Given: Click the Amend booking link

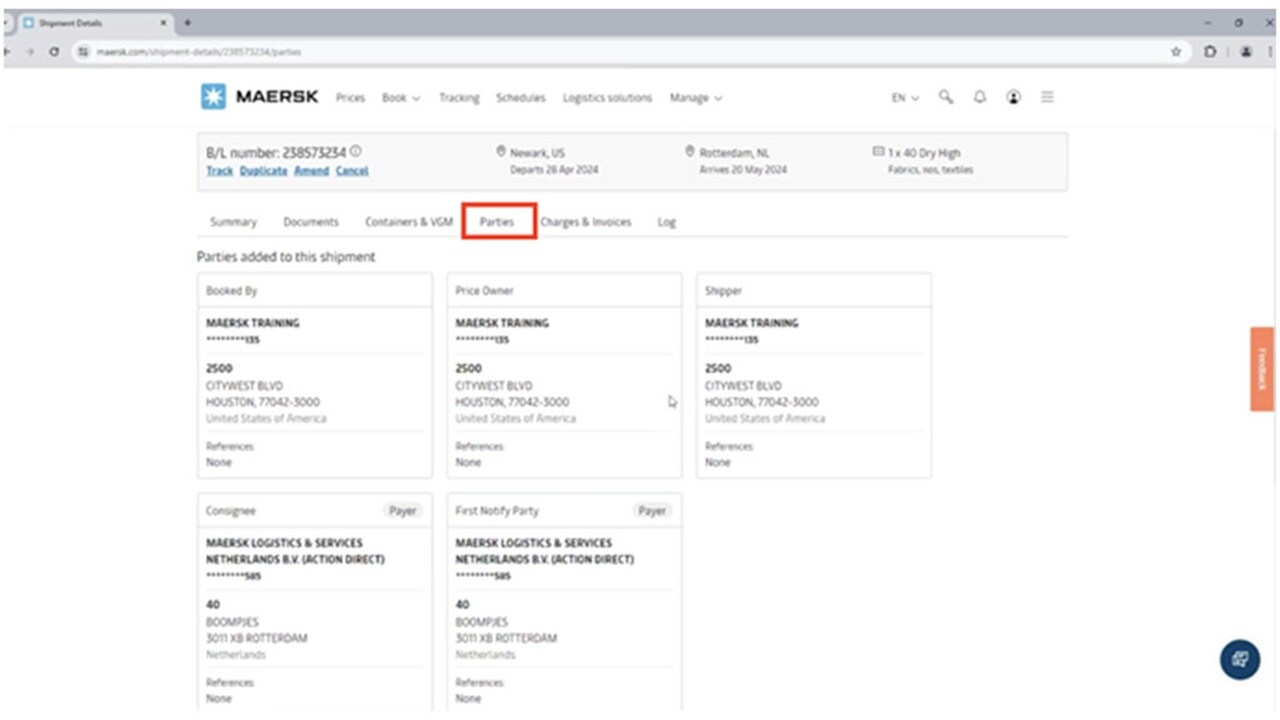Looking at the screenshot, I should coord(311,171).
